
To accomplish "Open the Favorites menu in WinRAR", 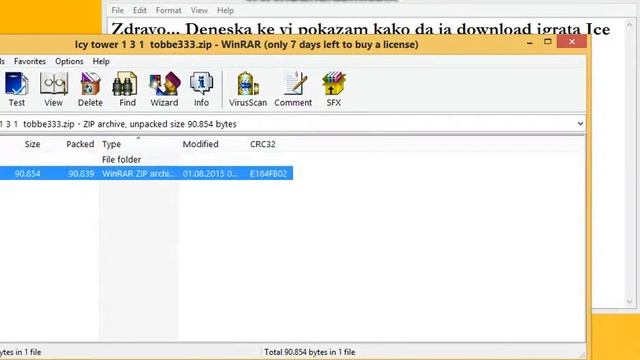I will [30, 61].
